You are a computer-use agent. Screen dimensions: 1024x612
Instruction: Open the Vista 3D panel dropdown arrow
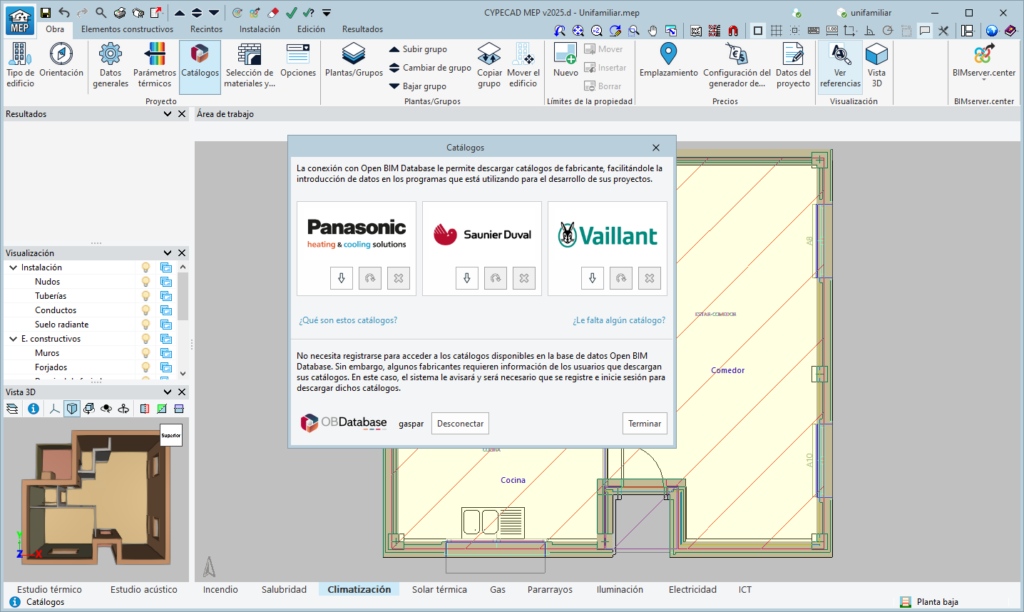(167, 392)
